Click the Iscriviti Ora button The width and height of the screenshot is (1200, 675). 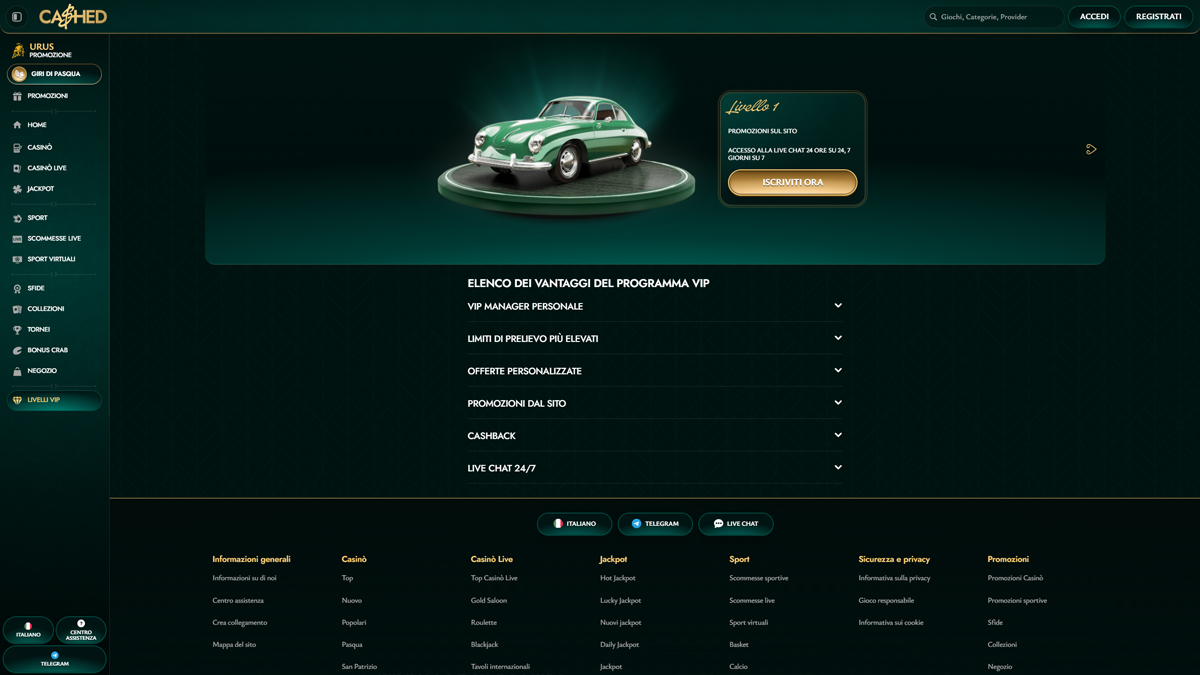[x=792, y=182]
